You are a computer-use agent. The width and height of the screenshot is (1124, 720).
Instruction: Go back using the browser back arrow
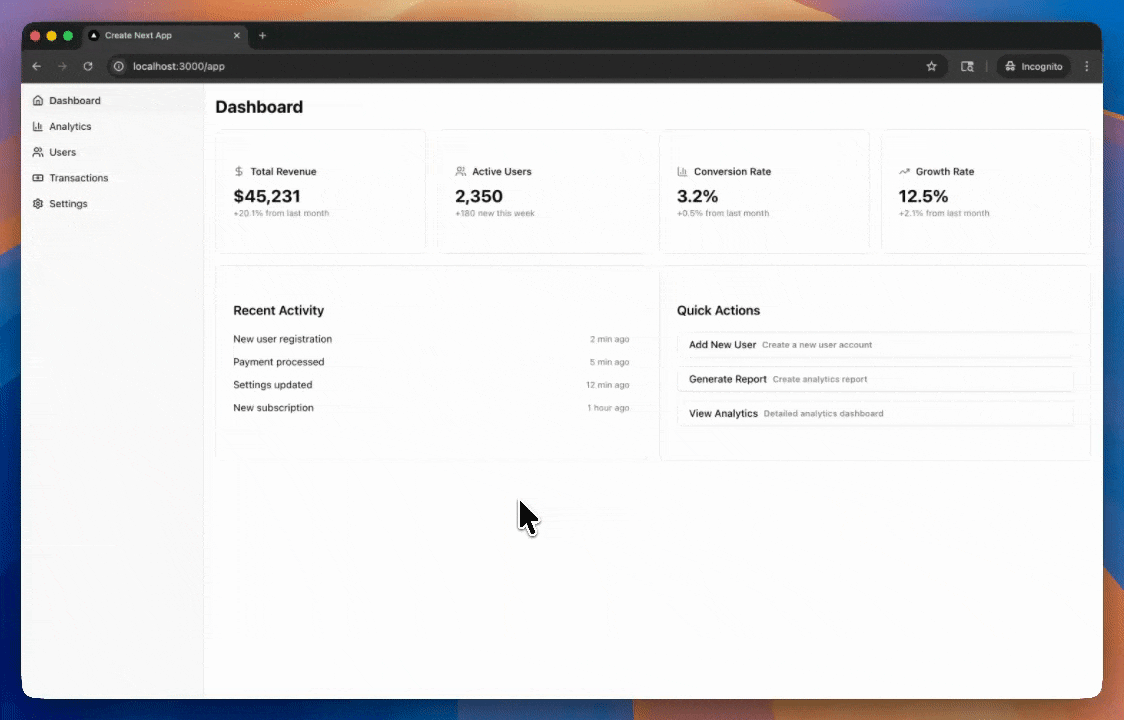(x=37, y=66)
